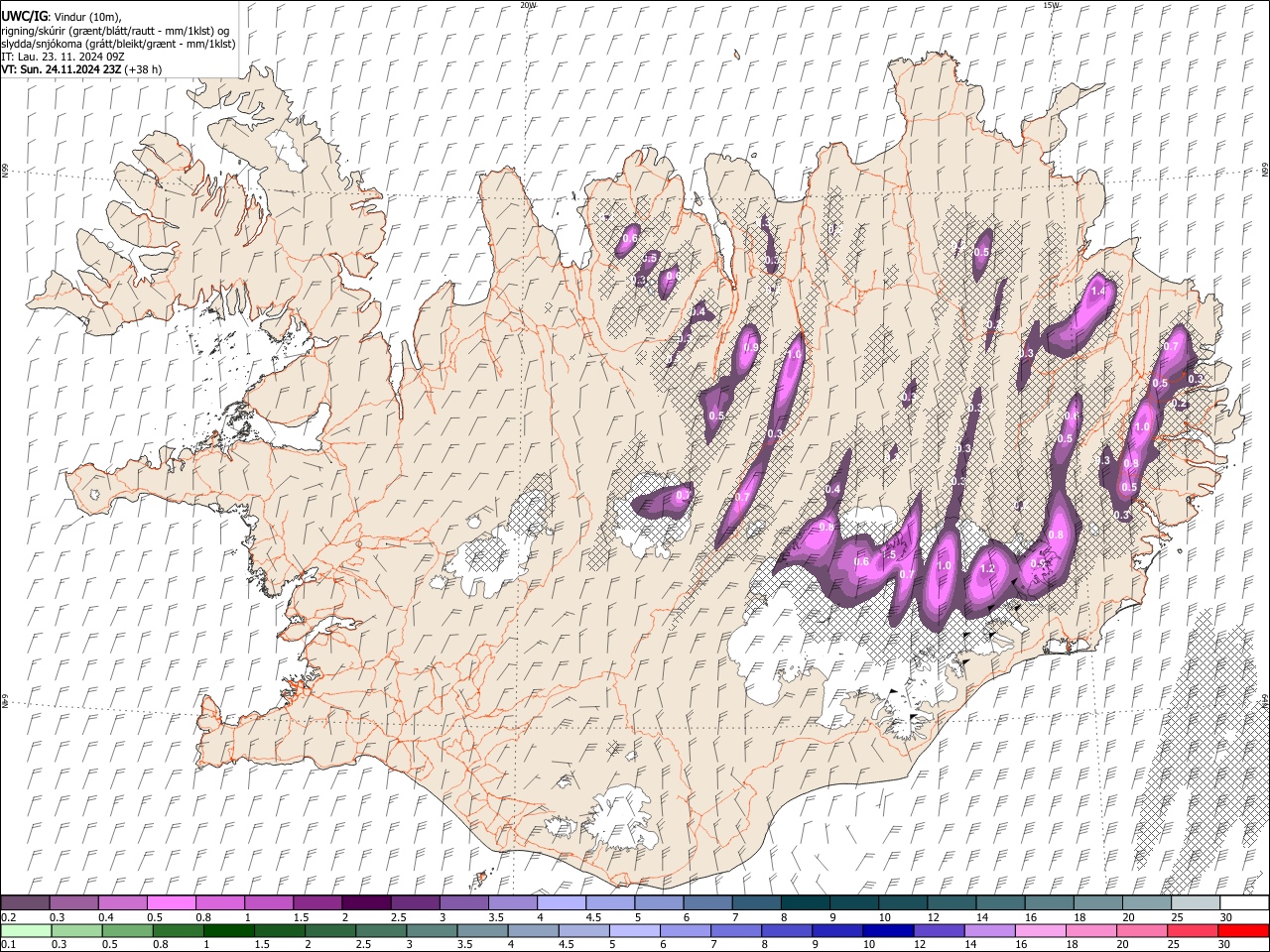Click the lavender snow swatch between 4 and 4.5
The width and height of the screenshot is (1270, 952).
(561, 903)
